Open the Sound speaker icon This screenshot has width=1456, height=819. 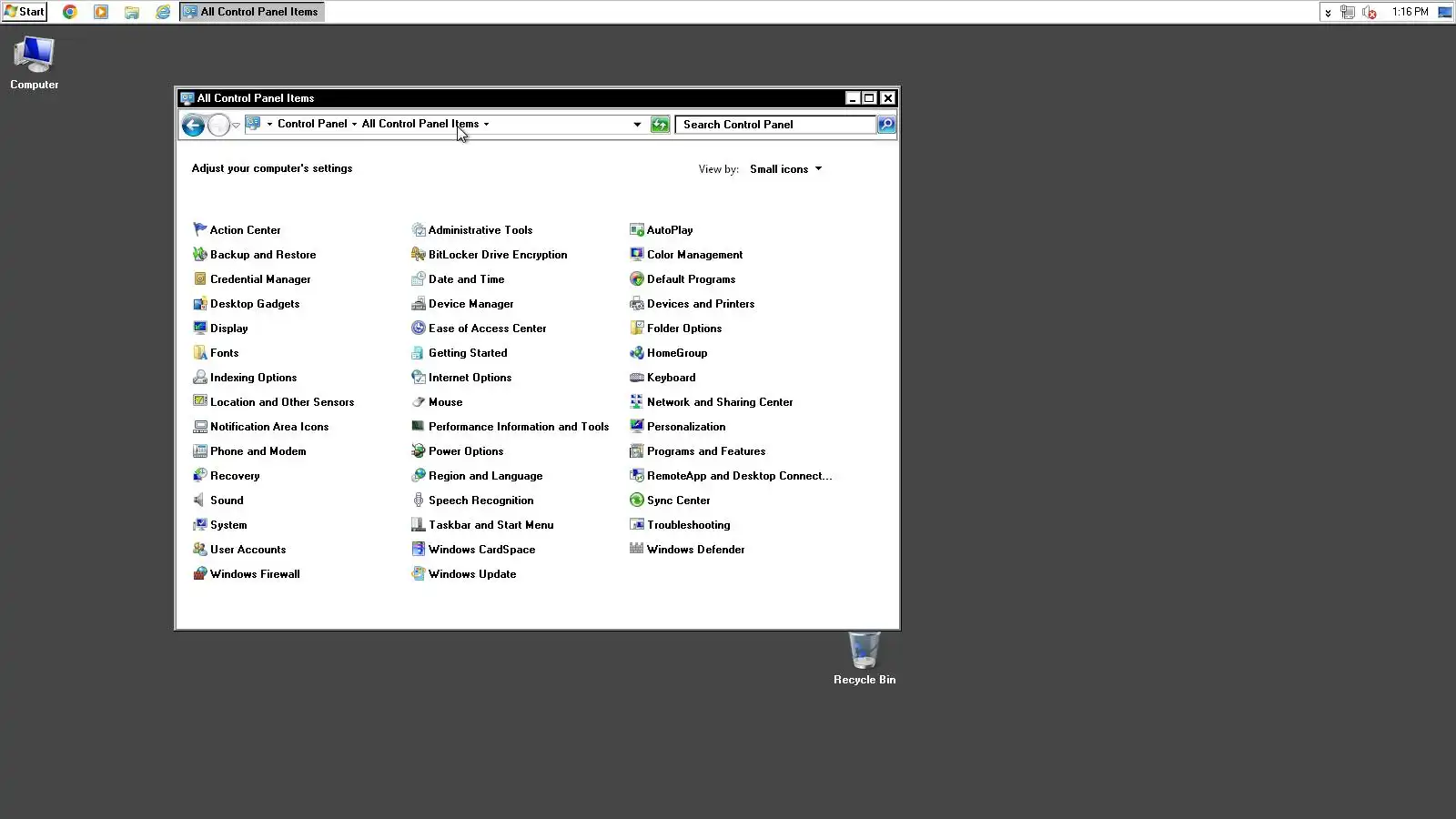point(200,500)
